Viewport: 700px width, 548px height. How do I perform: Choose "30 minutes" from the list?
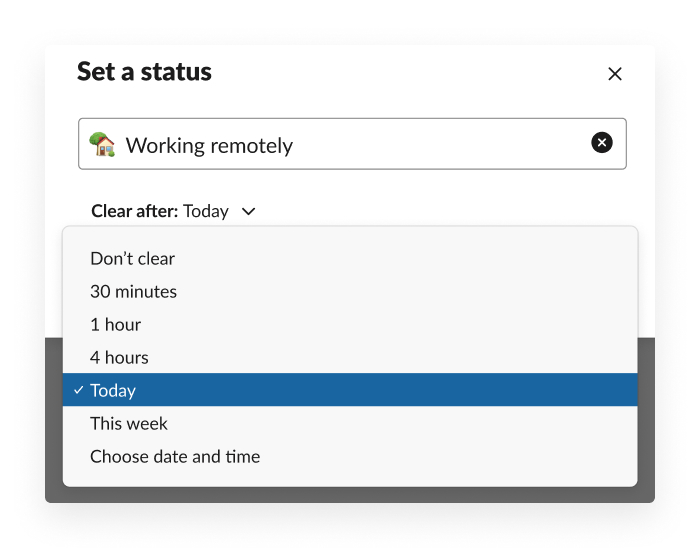pos(133,291)
